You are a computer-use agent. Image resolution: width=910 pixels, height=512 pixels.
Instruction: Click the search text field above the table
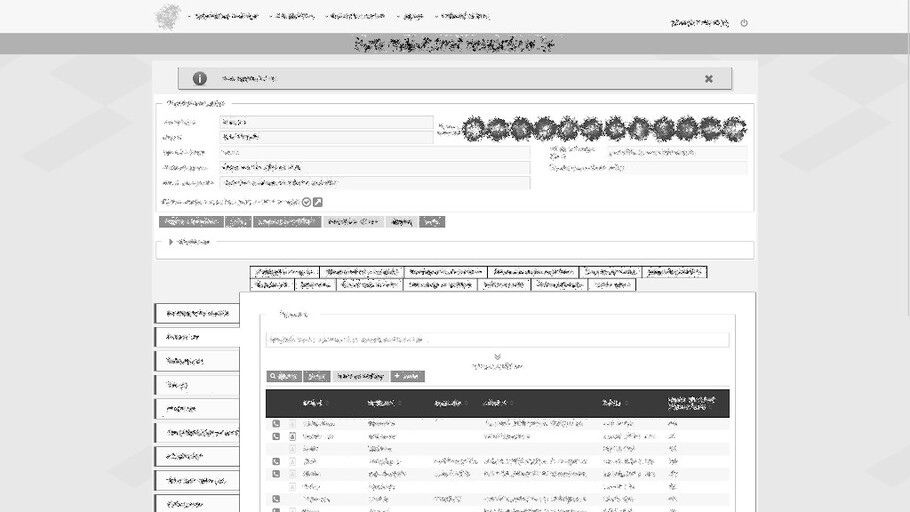click(x=497, y=340)
